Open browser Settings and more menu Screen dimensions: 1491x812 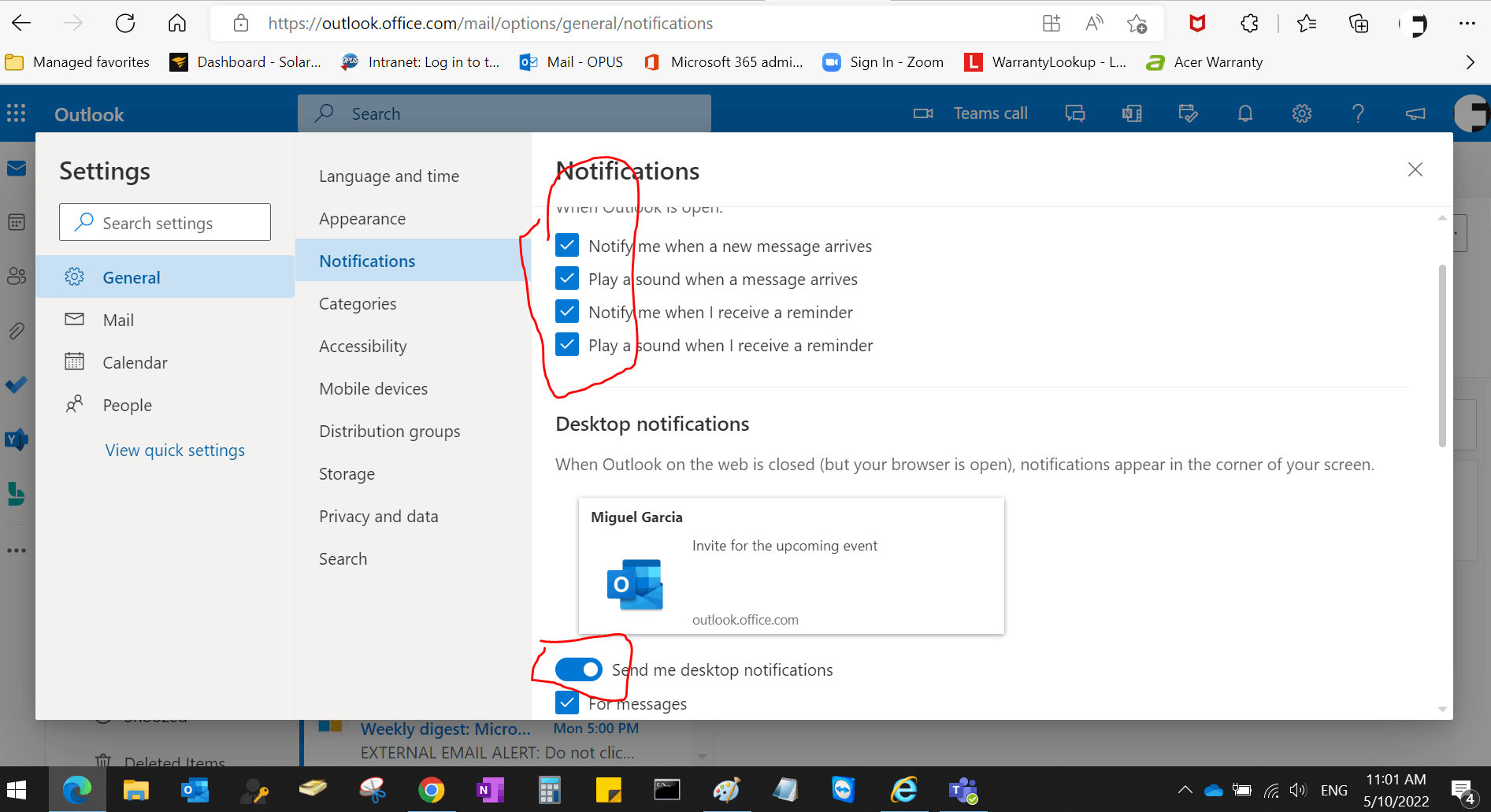[1467, 24]
